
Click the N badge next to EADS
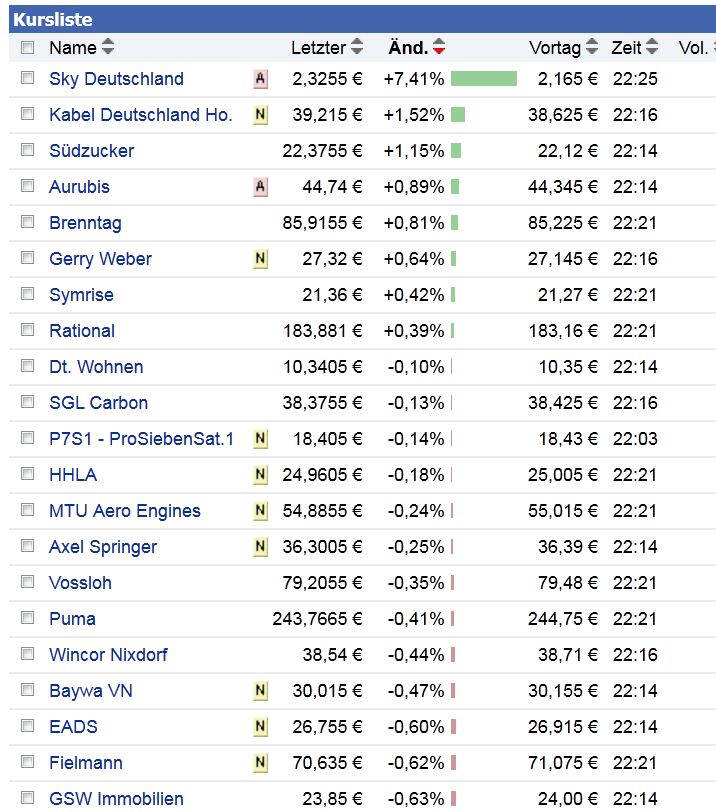tap(261, 727)
